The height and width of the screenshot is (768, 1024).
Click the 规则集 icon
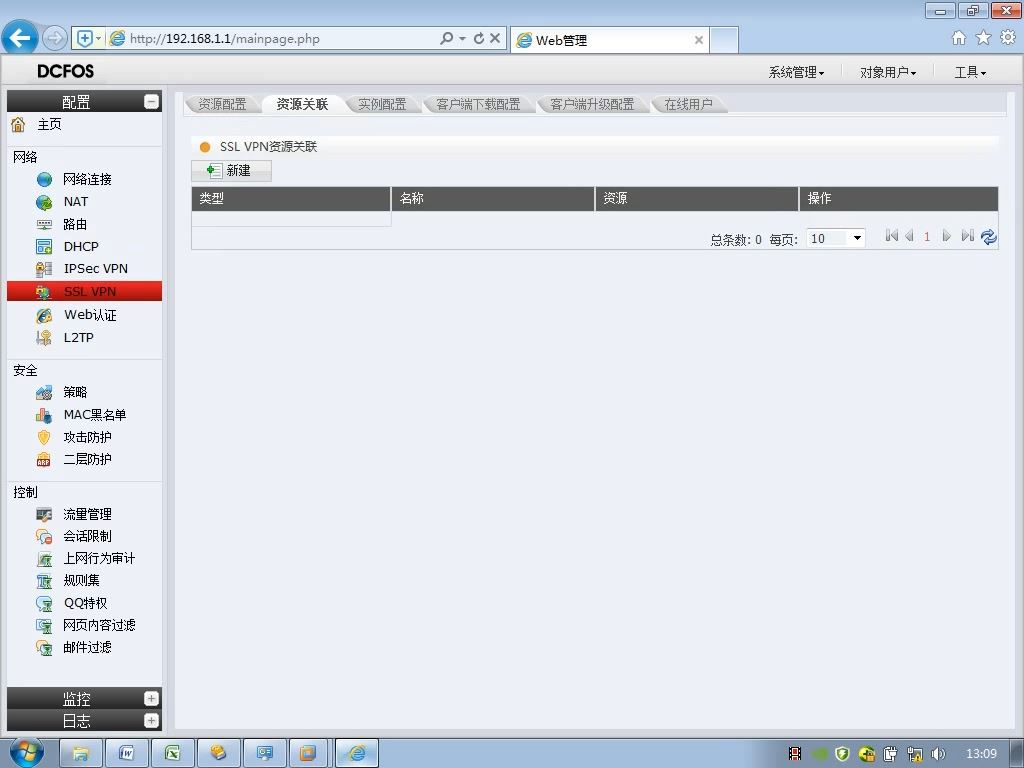pos(44,581)
